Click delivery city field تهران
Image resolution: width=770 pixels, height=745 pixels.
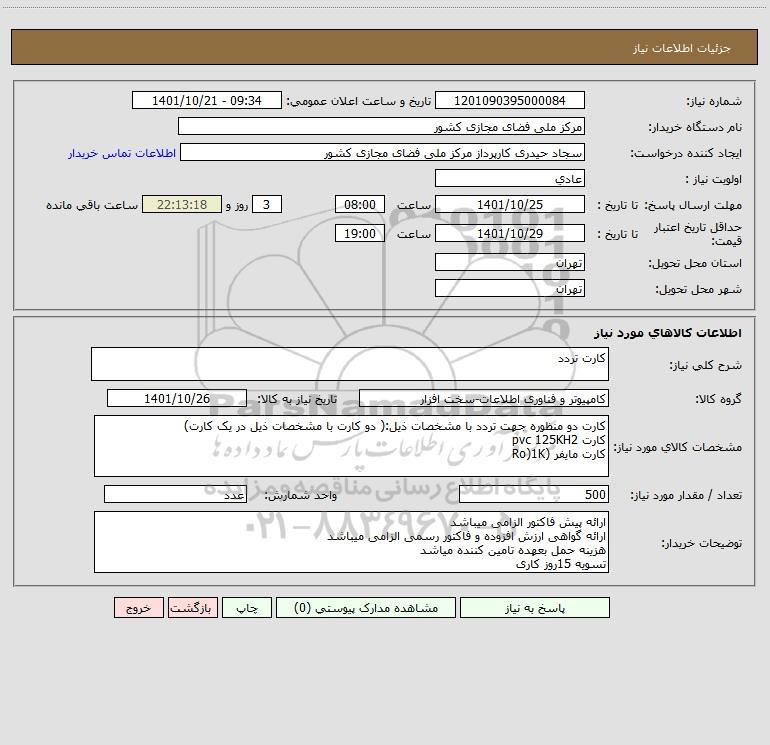(510, 288)
